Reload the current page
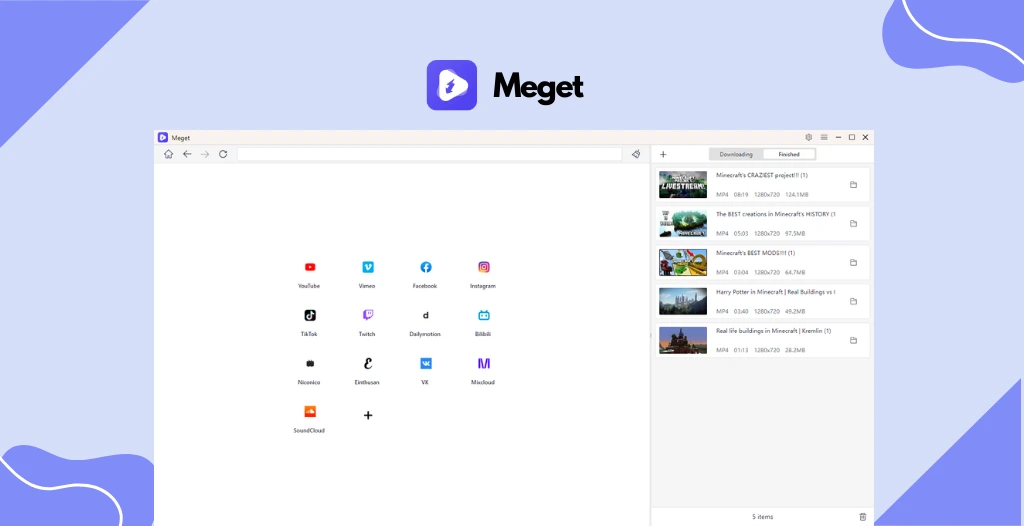Viewport: 1024px width, 526px height. click(223, 154)
